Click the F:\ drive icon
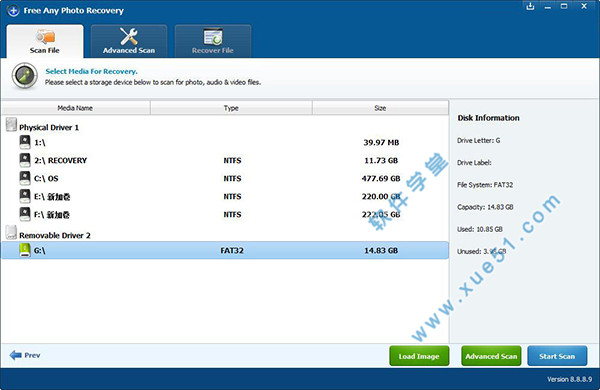The width and height of the screenshot is (600, 390). pyautogui.click(x=25, y=214)
